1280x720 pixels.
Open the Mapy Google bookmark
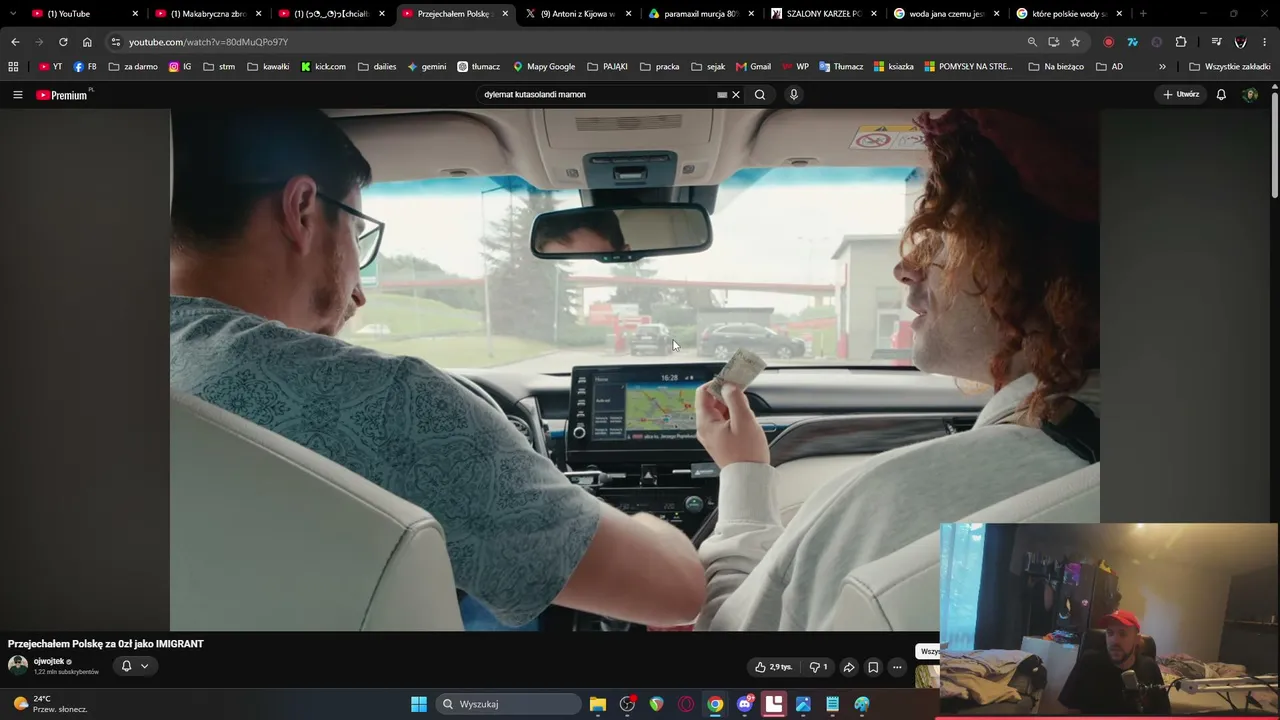[544, 67]
